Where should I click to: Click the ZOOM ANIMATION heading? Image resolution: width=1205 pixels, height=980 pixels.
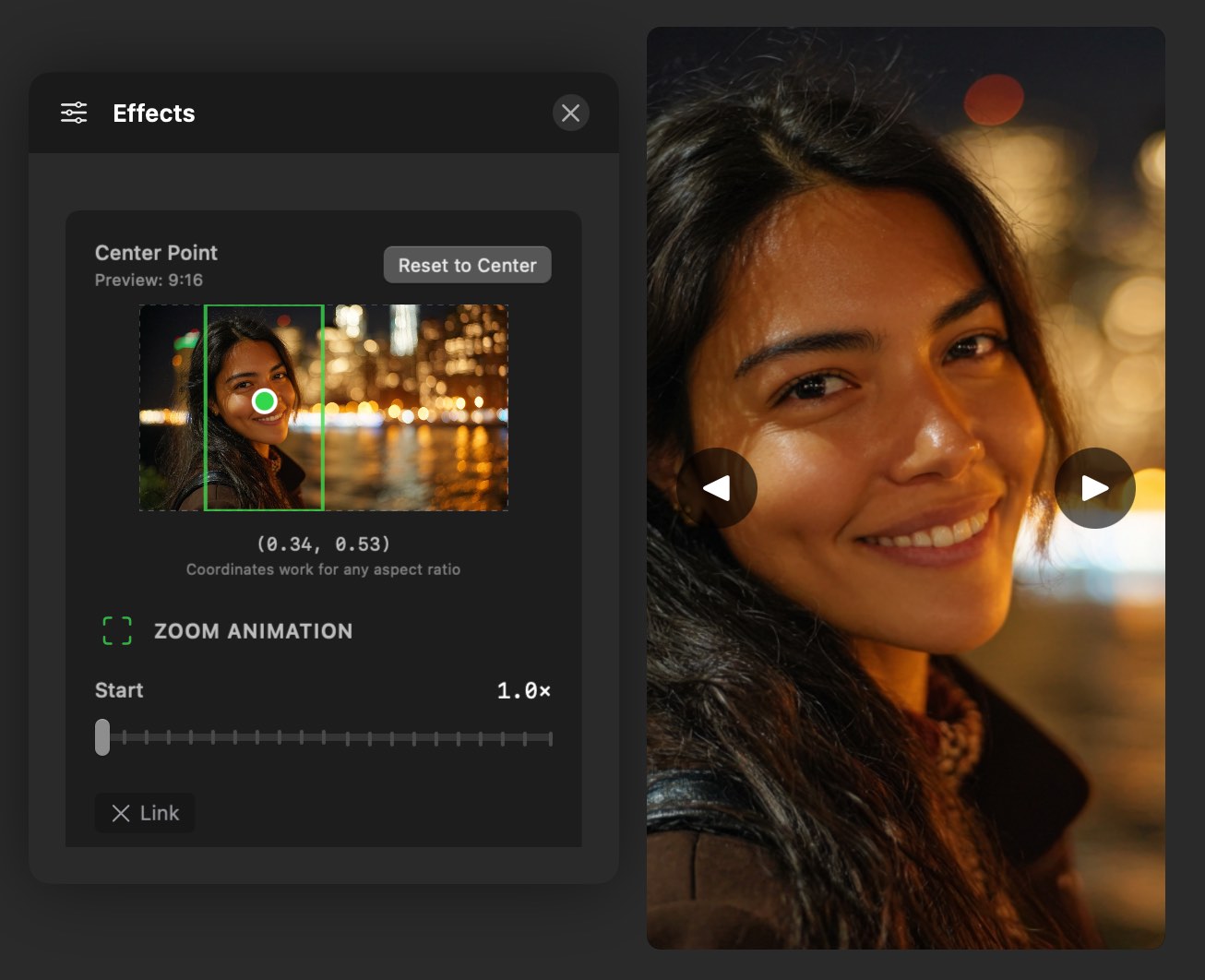(x=253, y=631)
